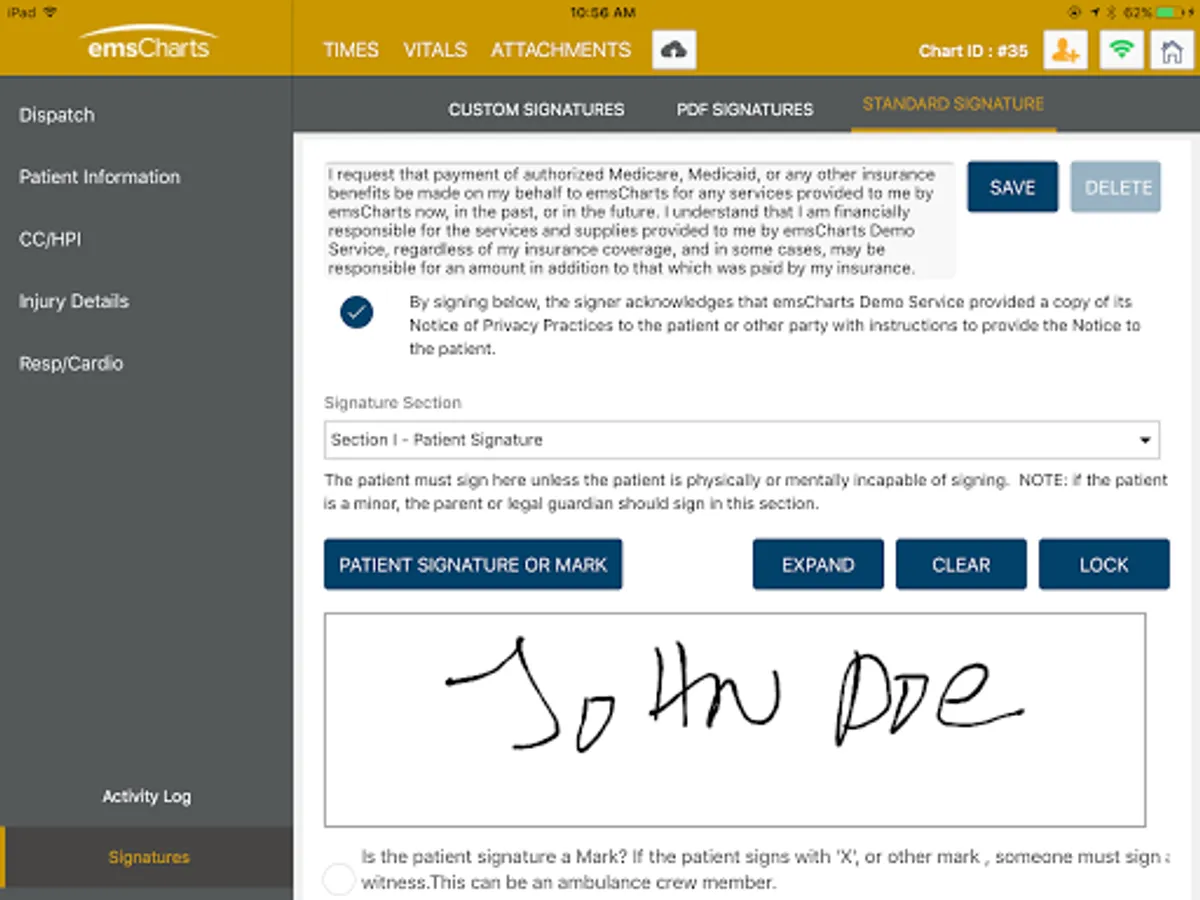Open the Signature Section dropdown
Viewport: 1200px width, 900px height.
(x=742, y=440)
